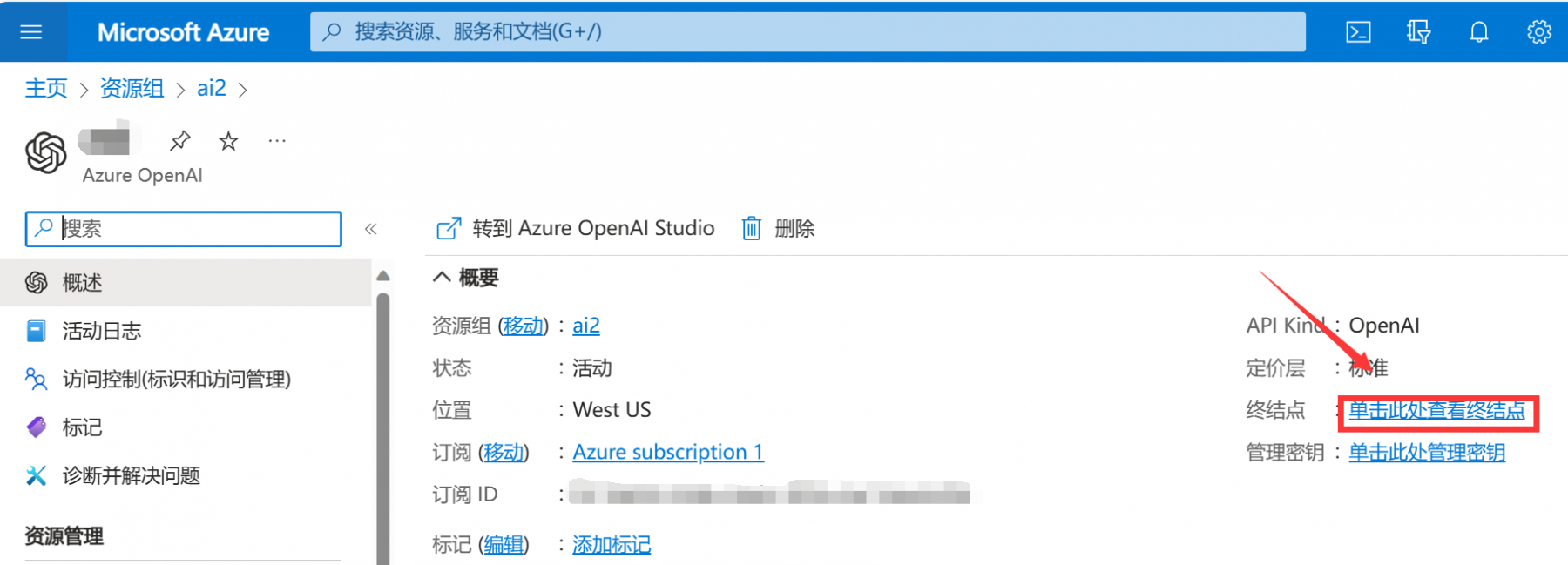Screen dimensions: 1568x565
Task: Go to 资源组 breadcrumb
Action: pyautogui.click(x=132, y=88)
